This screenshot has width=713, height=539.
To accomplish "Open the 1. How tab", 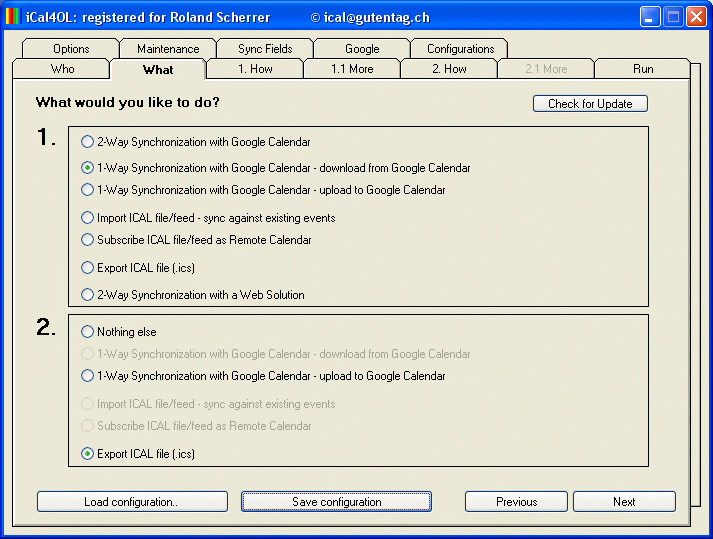I will coord(255,69).
